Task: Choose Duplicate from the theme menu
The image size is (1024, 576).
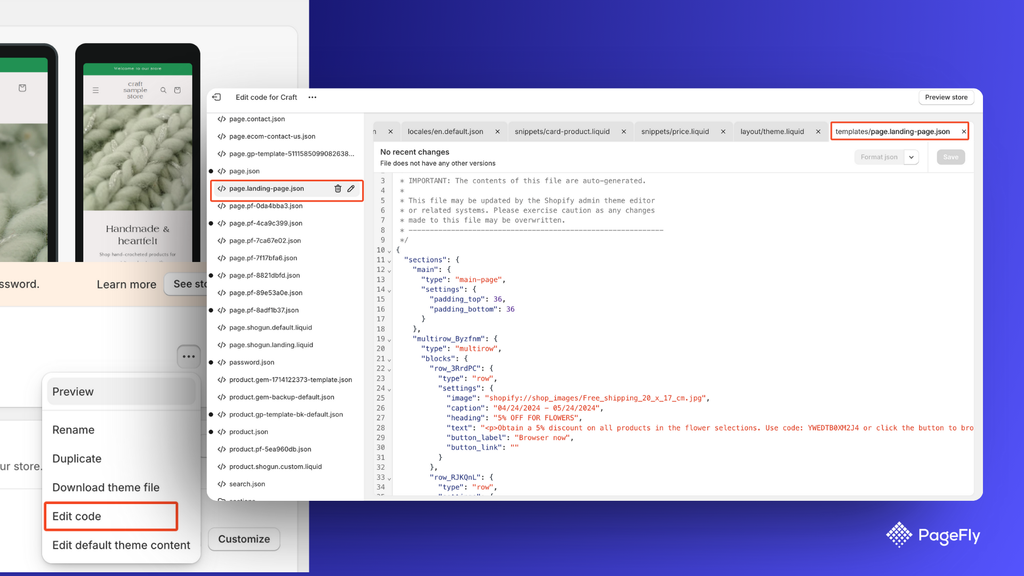Action: 77,458
